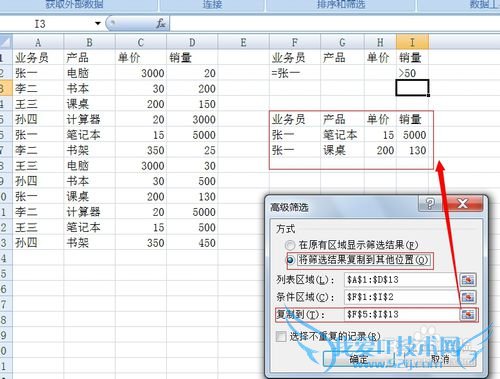This screenshot has width=500, height=379.
Task: Click the formula bar input area
Action: pyautogui.click(x=335, y=24)
